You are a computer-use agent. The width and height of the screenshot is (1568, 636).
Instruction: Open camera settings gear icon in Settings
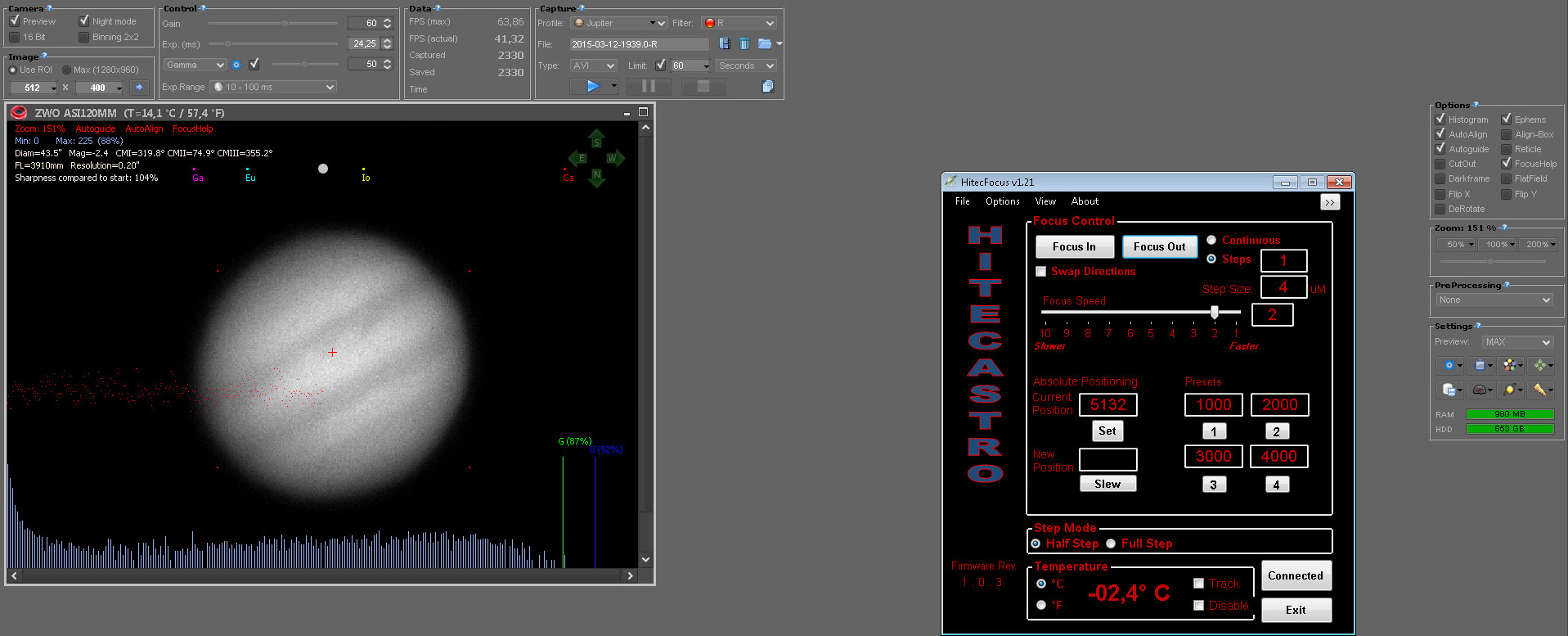[x=1449, y=365]
